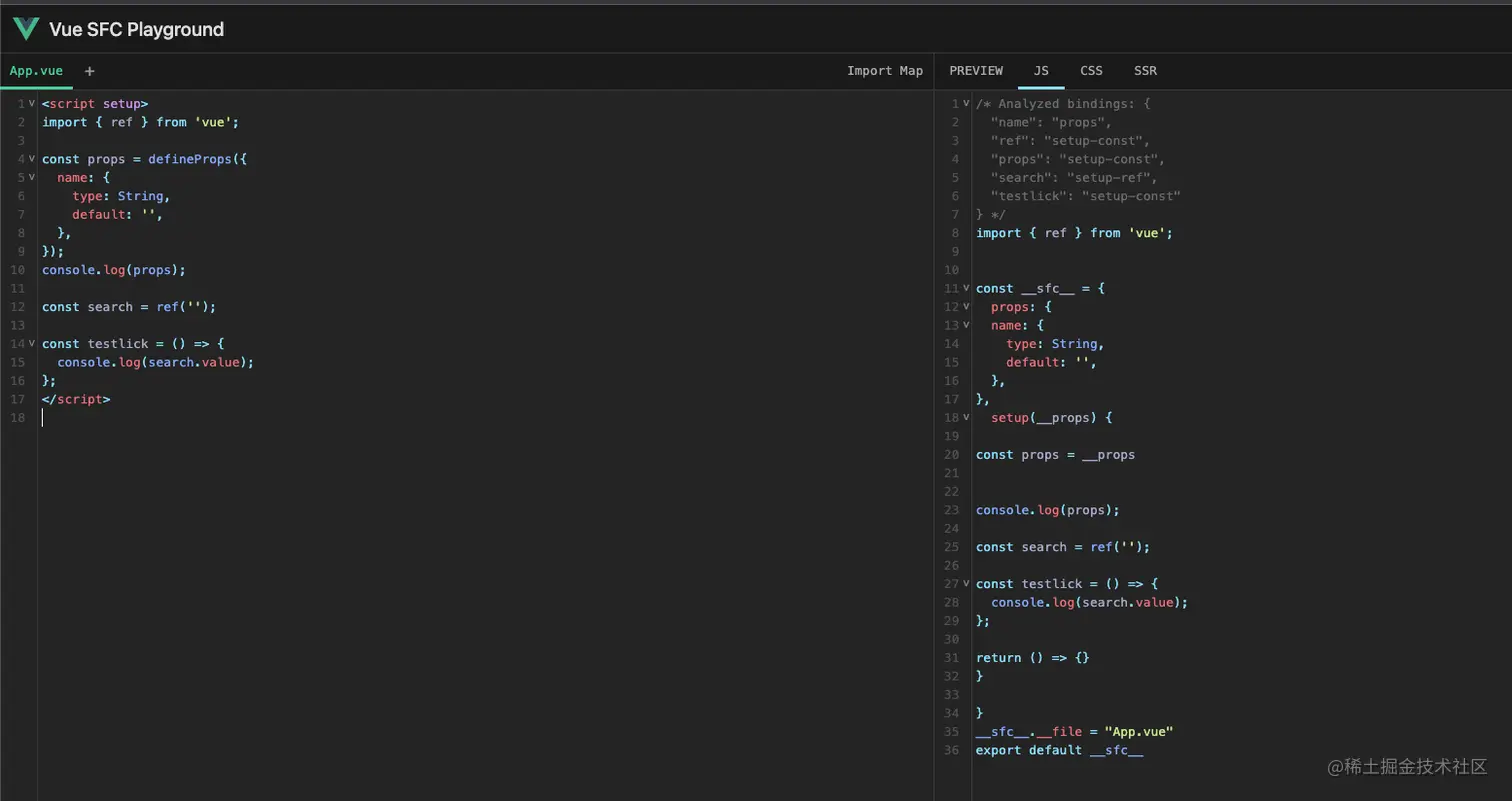Viewport: 1512px width, 801px height.
Task: Collapse the __sfc__ object at output line 11
Action: [x=965, y=288]
